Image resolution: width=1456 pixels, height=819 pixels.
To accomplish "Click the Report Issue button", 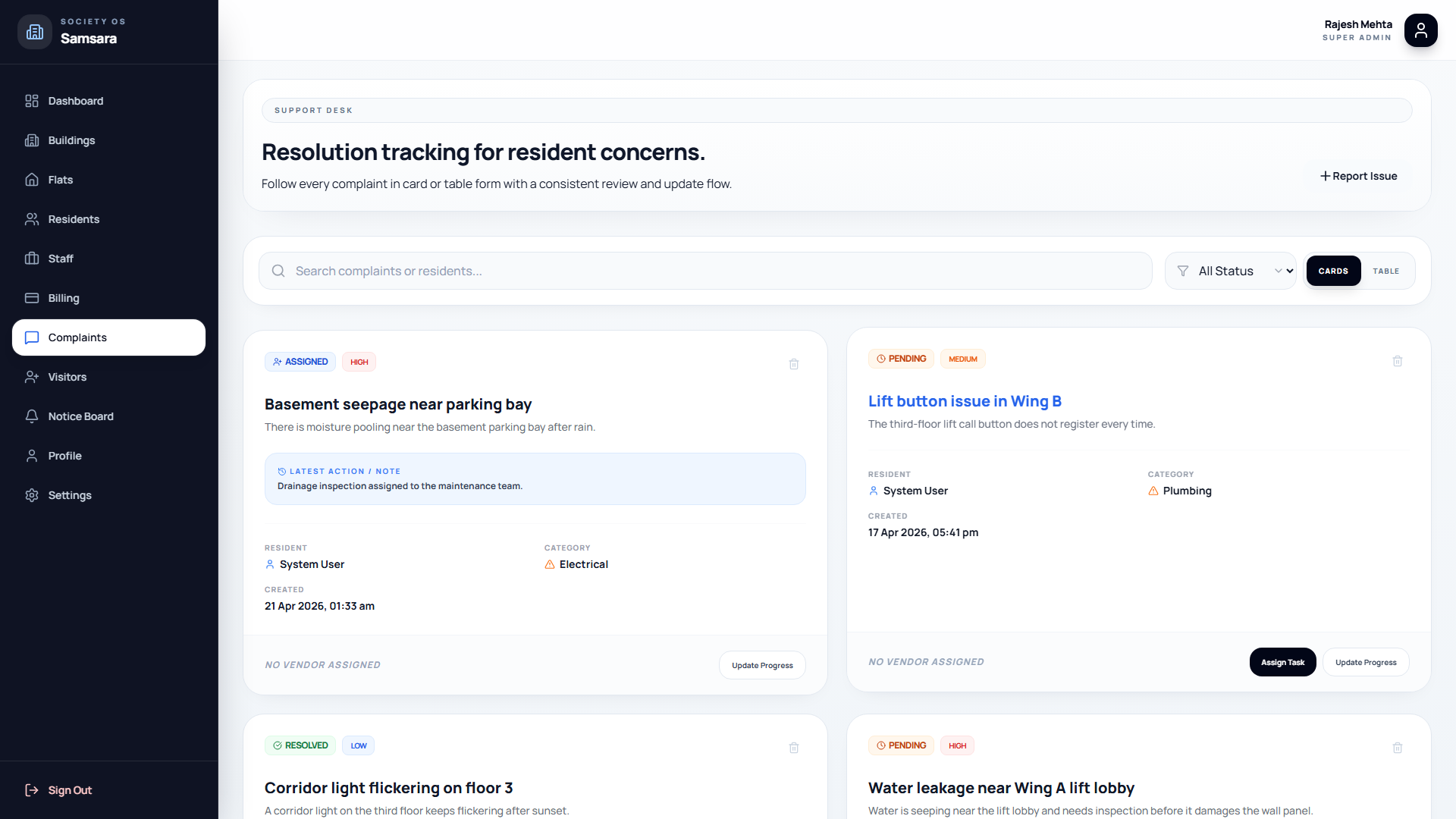I will (1358, 176).
